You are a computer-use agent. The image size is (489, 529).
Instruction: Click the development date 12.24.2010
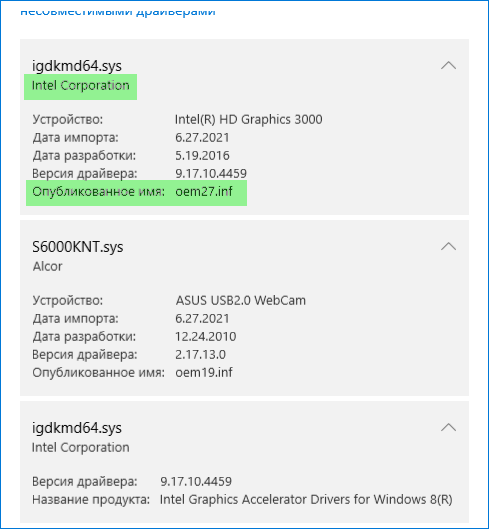206,337
